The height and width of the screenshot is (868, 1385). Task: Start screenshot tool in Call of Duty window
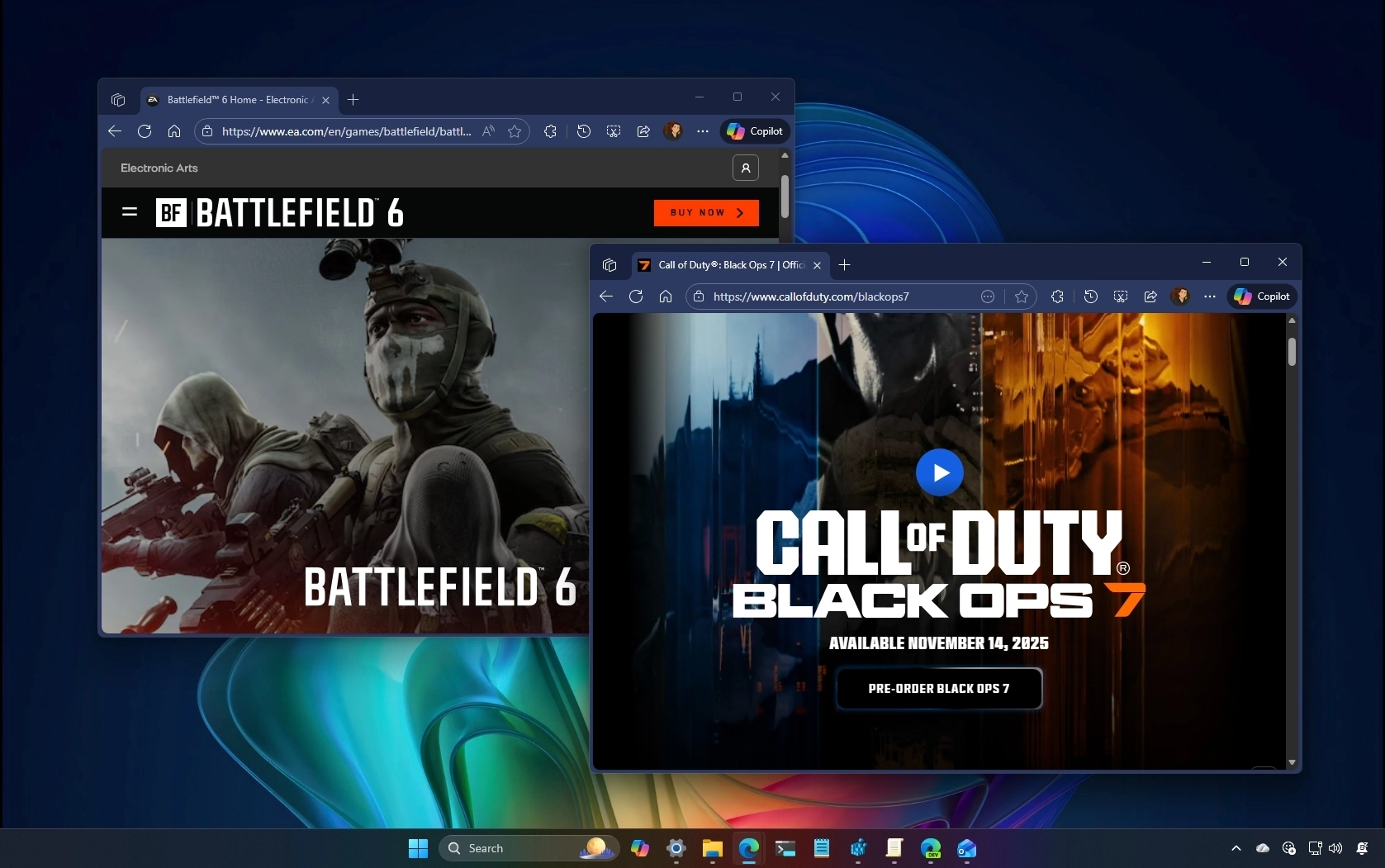1121,296
